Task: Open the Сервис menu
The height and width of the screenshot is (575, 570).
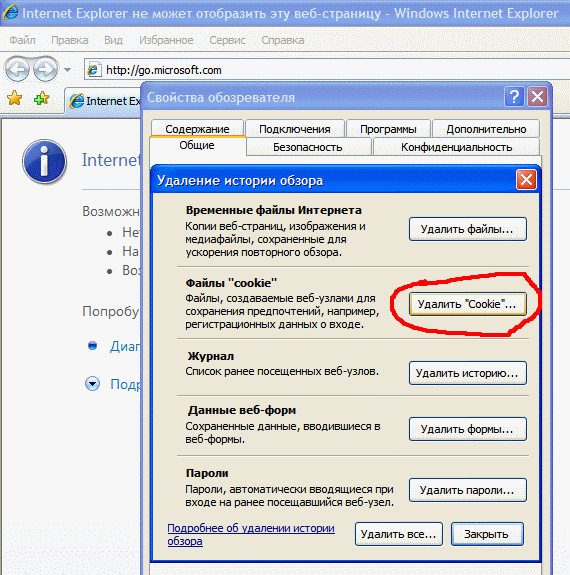Action: pyautogui.click(x=227, y=40)
